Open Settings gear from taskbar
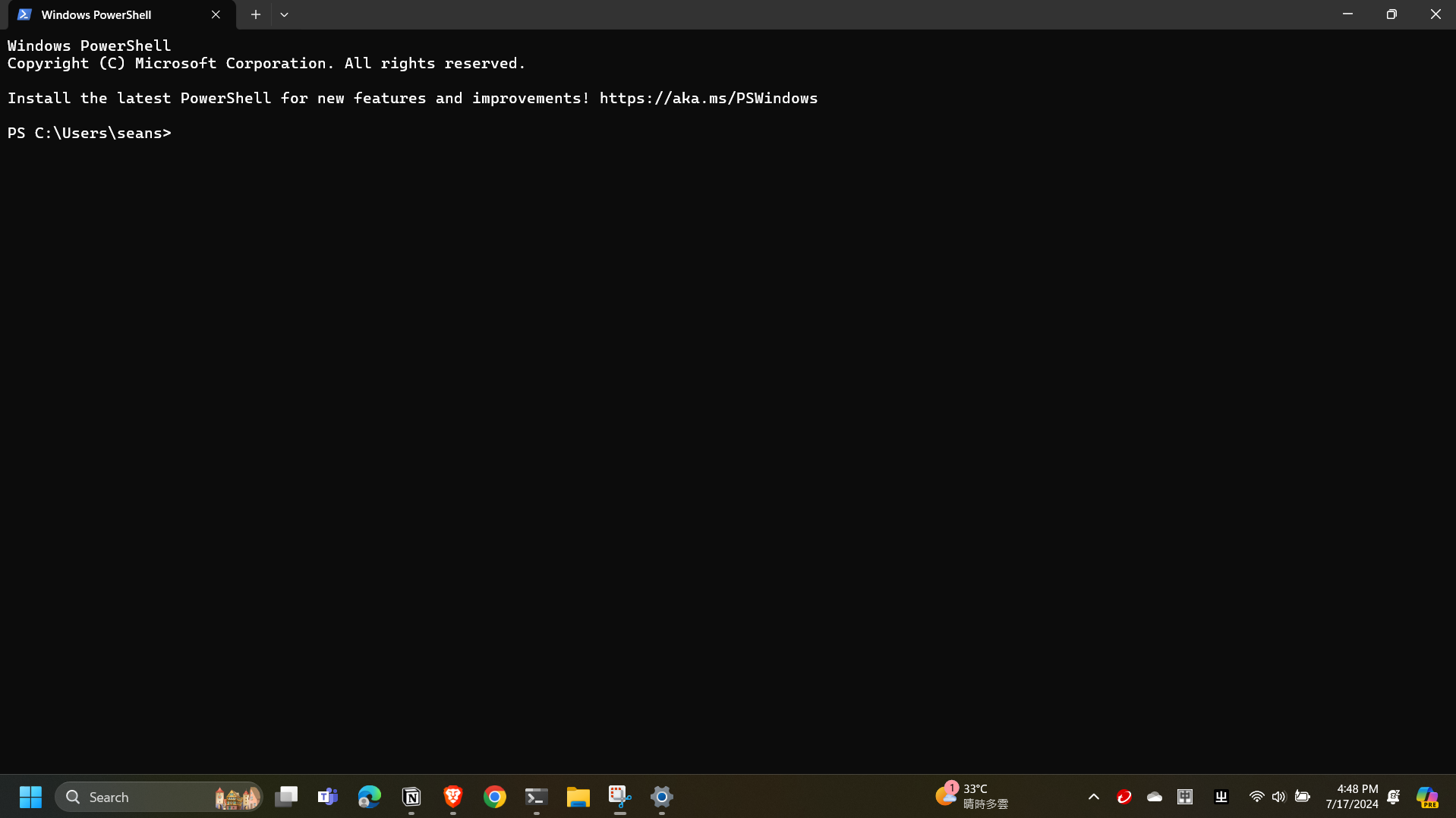 pos(662,797)
